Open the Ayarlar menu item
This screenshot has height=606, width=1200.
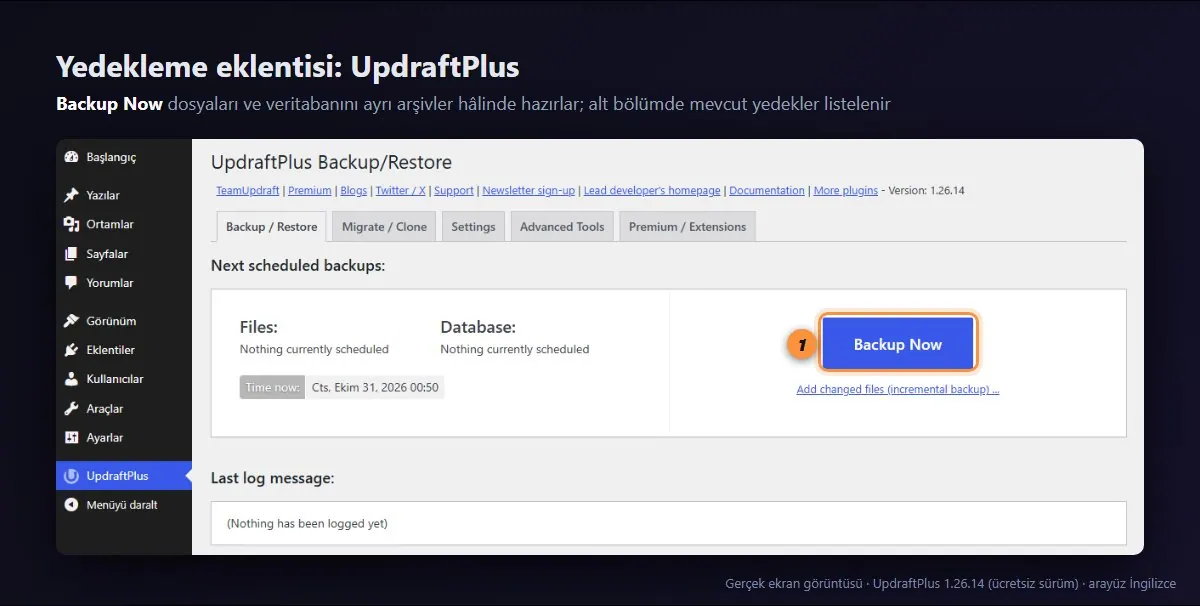point(124,438)
